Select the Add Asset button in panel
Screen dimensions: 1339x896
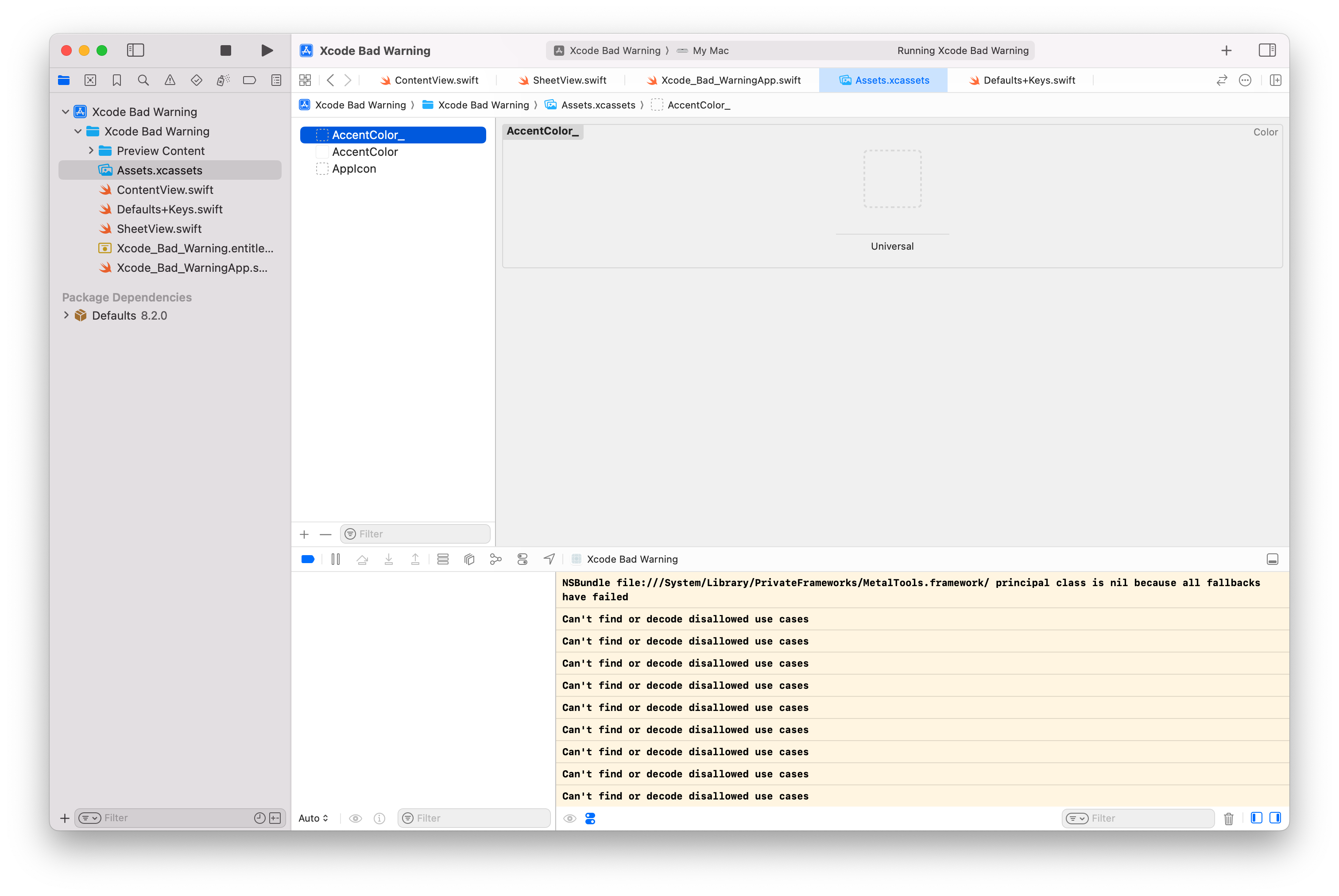coord(305,533)
